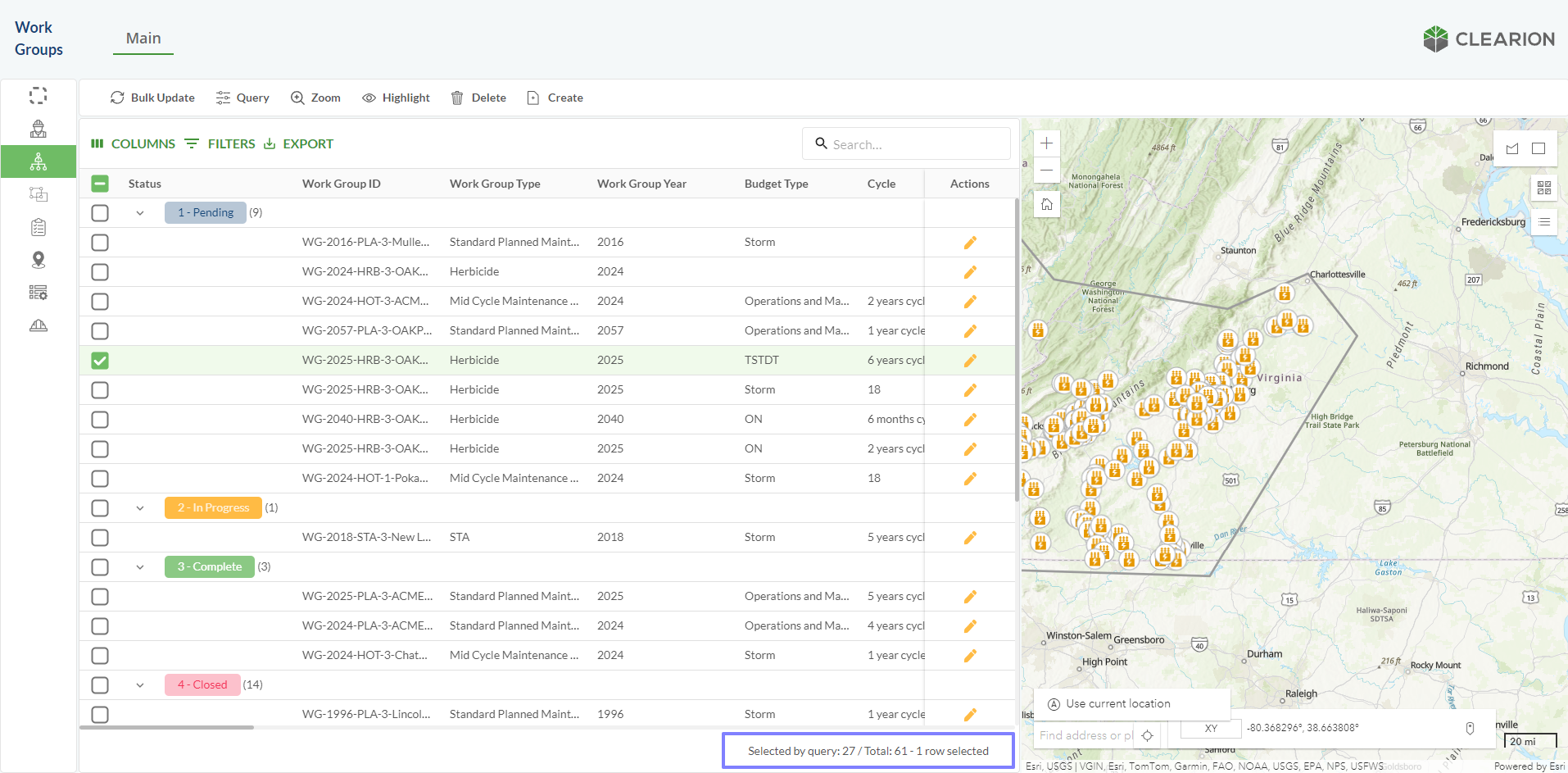This screenshot has height=773, width=1568.
Task: Select the map pin icon in left sidebar
Action: [39, 260]
